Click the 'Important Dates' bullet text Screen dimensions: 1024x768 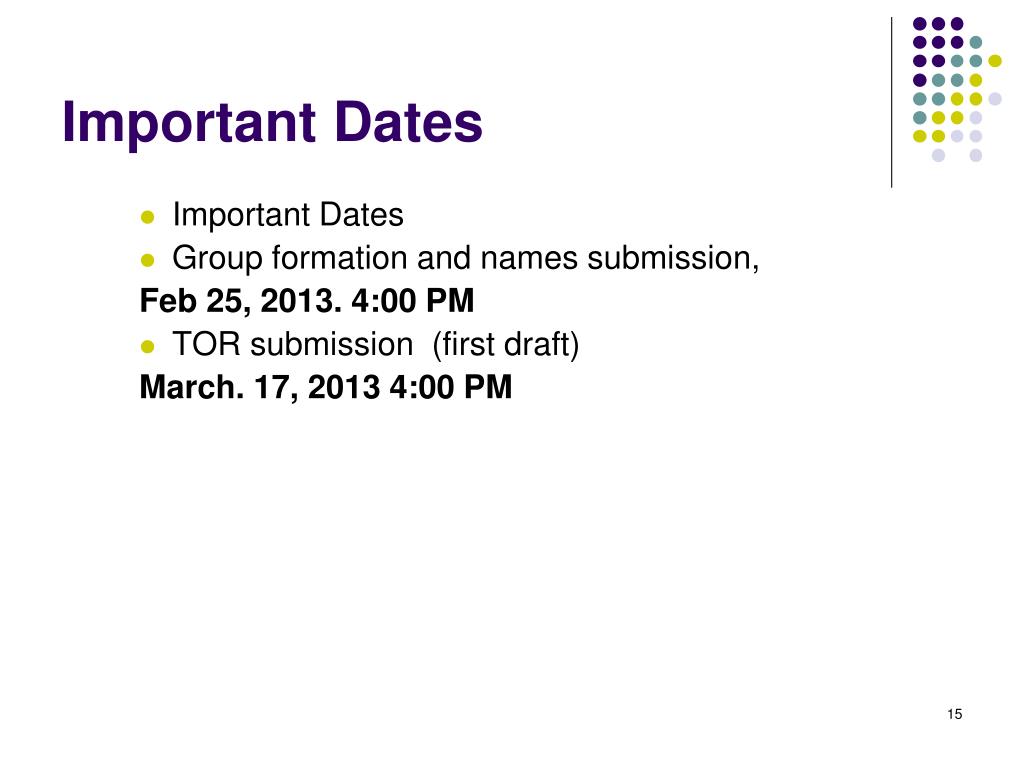[x=288, y=216]
